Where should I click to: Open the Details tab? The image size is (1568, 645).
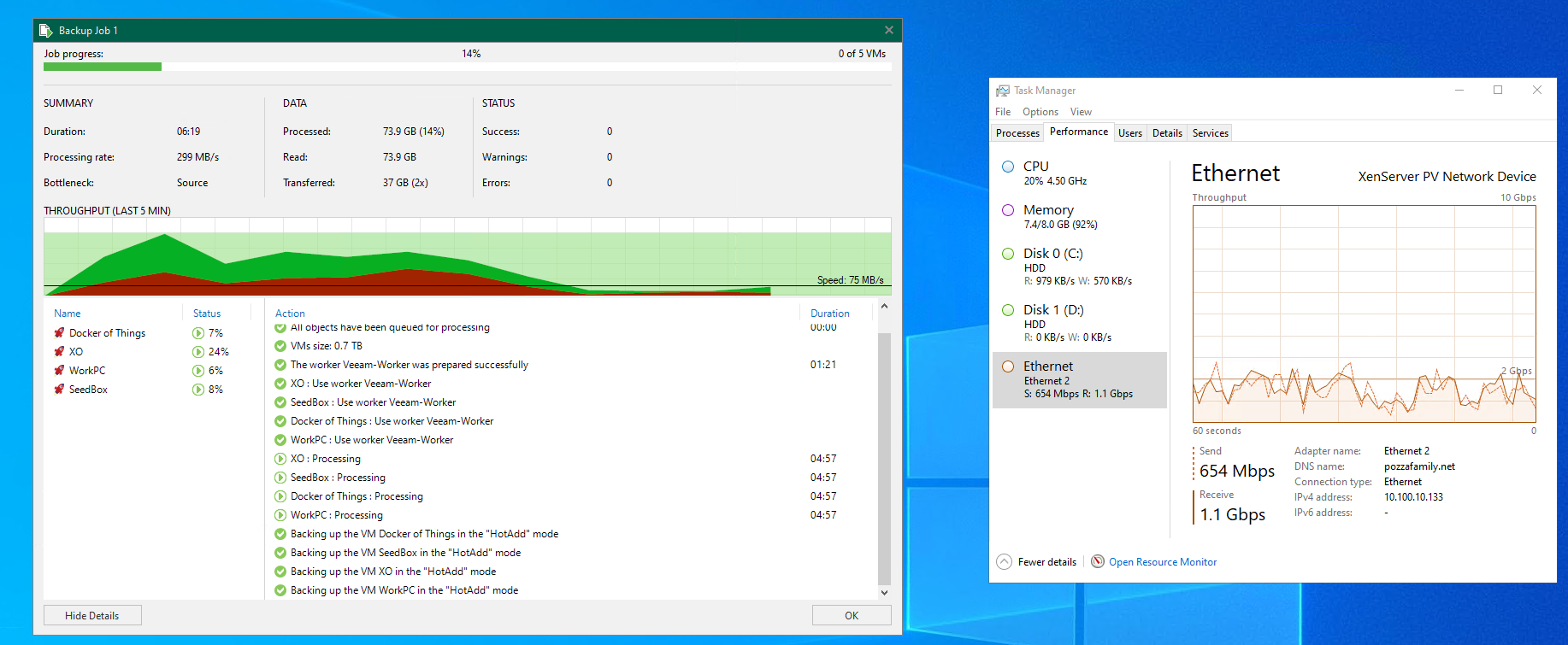click(x=1167, y=133)
